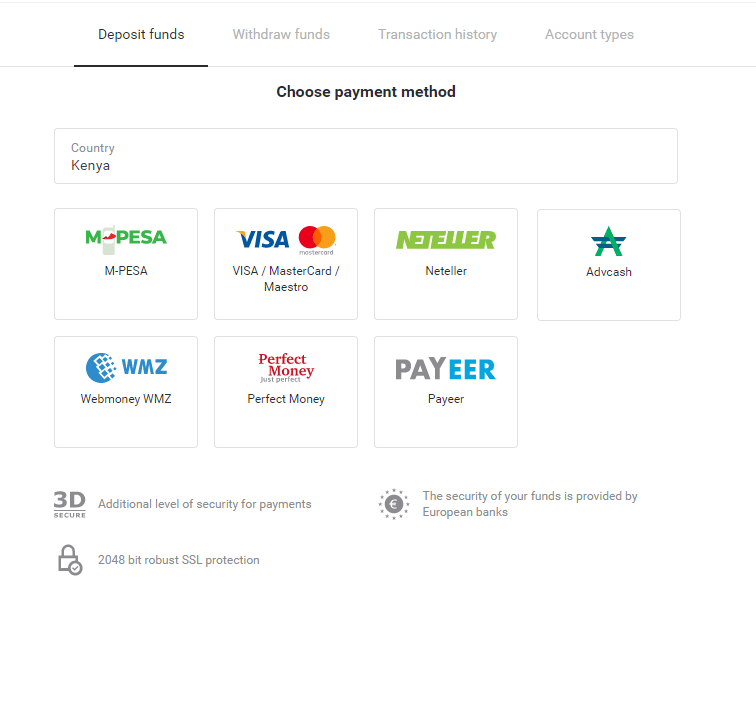Open the Transaction history tab
The height and width of the screenshot is (702, 756).
click(x=437, y=34)
